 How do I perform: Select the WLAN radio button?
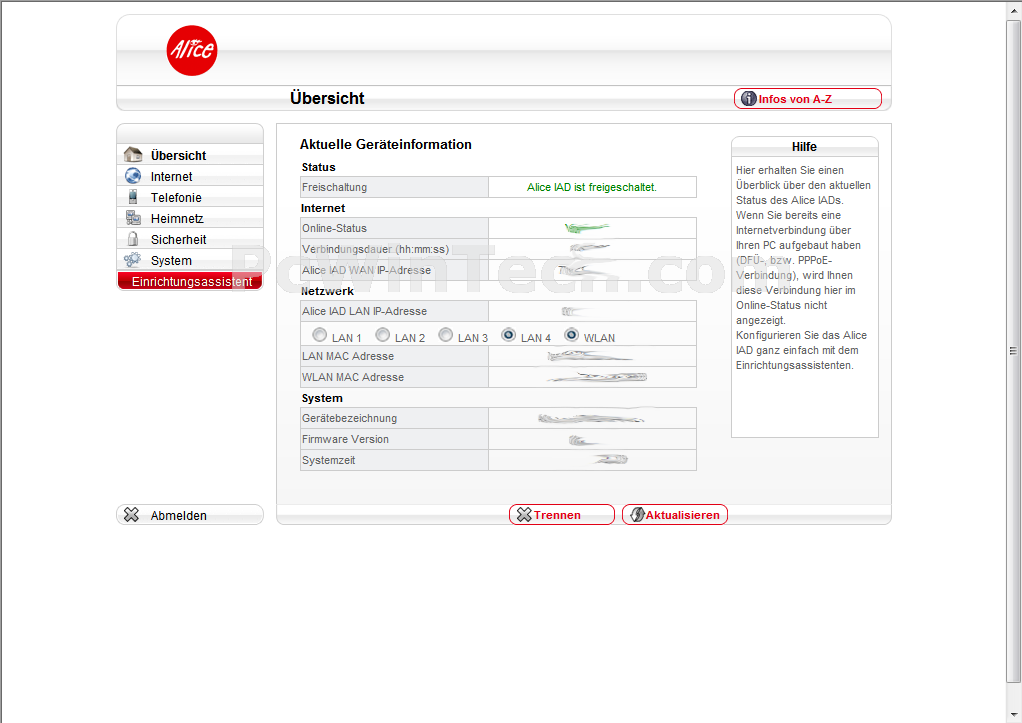point(572,334)
